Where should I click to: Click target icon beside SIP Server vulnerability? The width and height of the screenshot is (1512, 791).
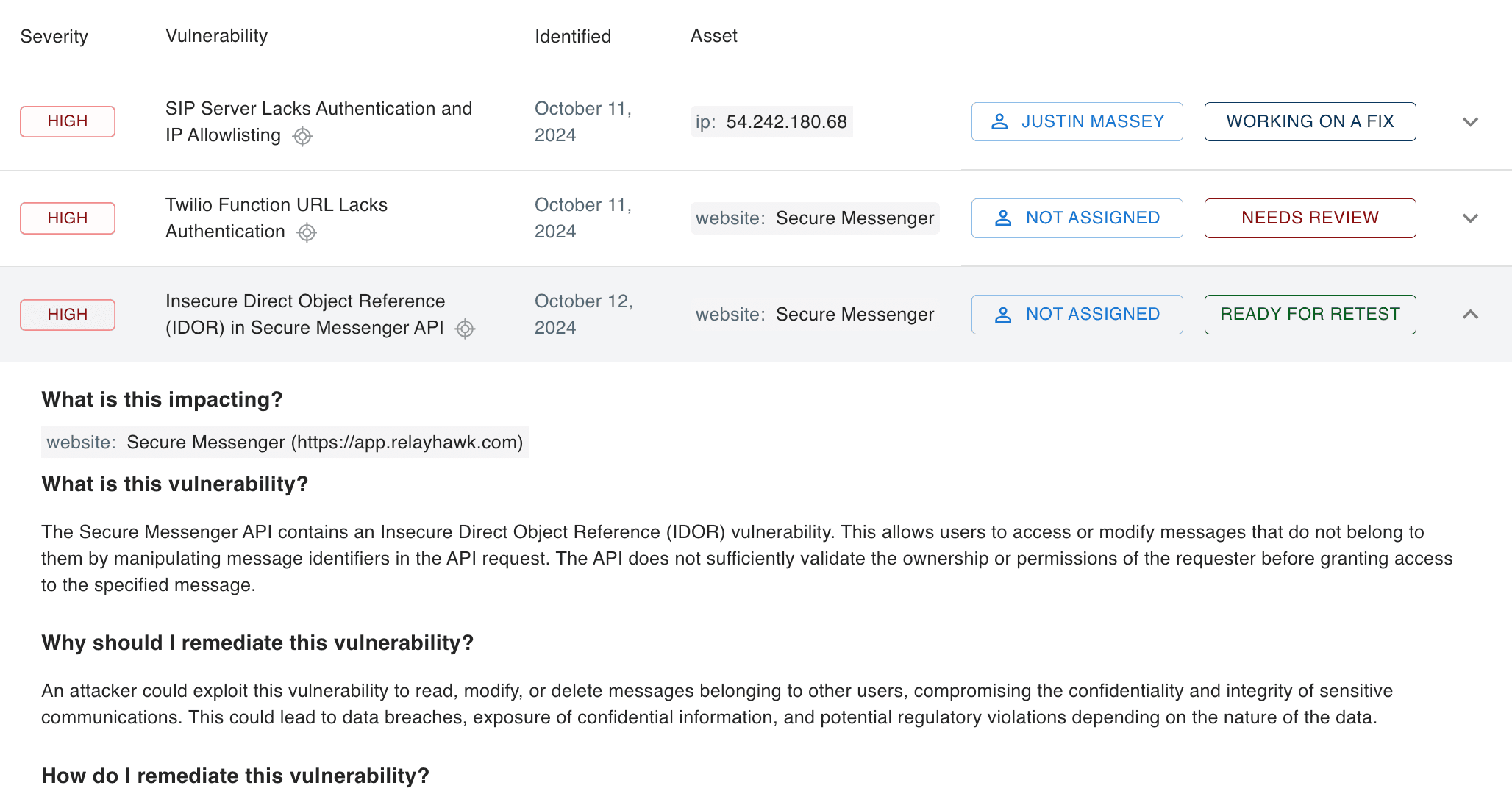pos(302,136)
